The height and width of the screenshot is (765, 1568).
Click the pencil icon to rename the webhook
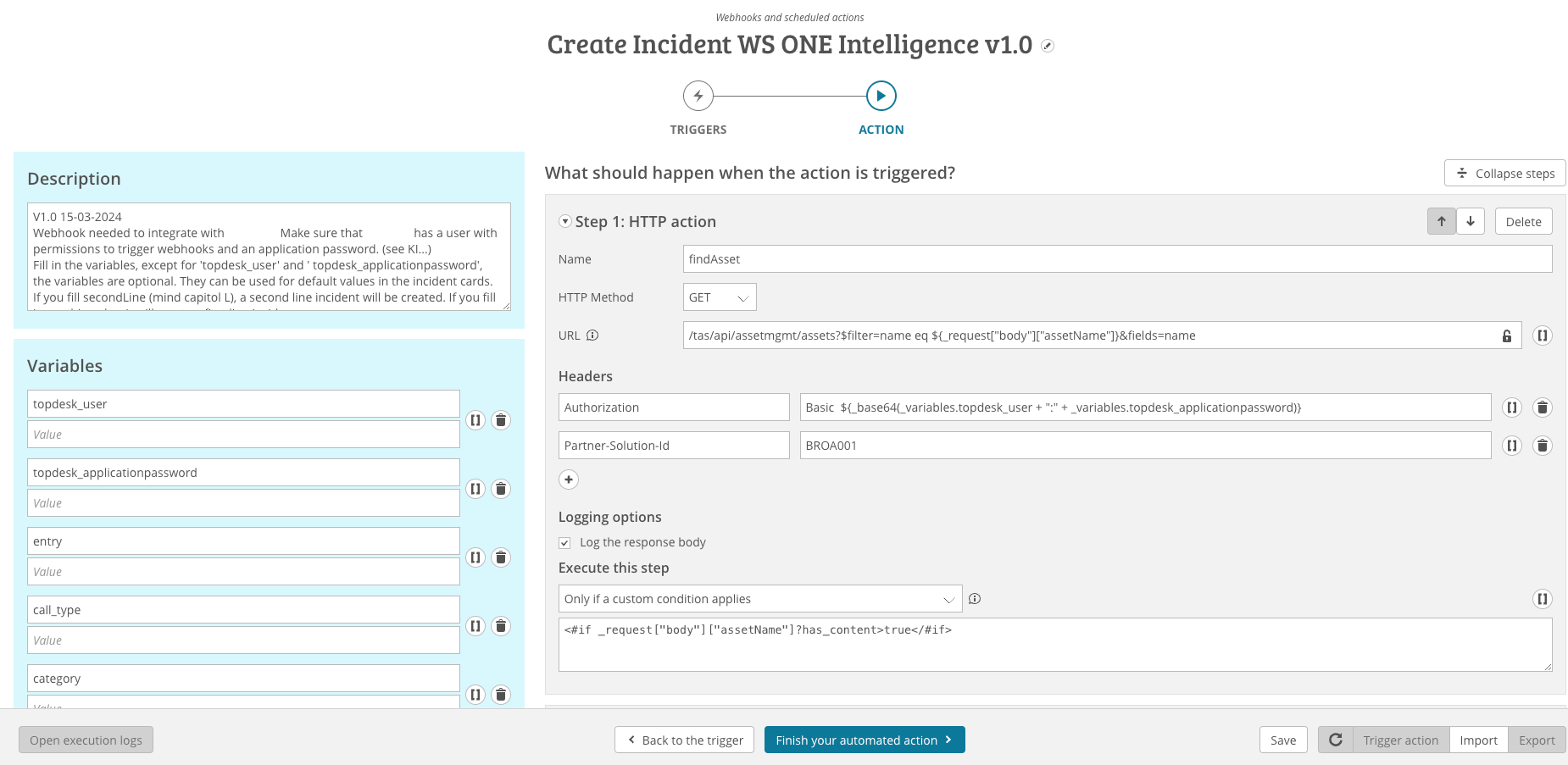[x=1048, y=46]
